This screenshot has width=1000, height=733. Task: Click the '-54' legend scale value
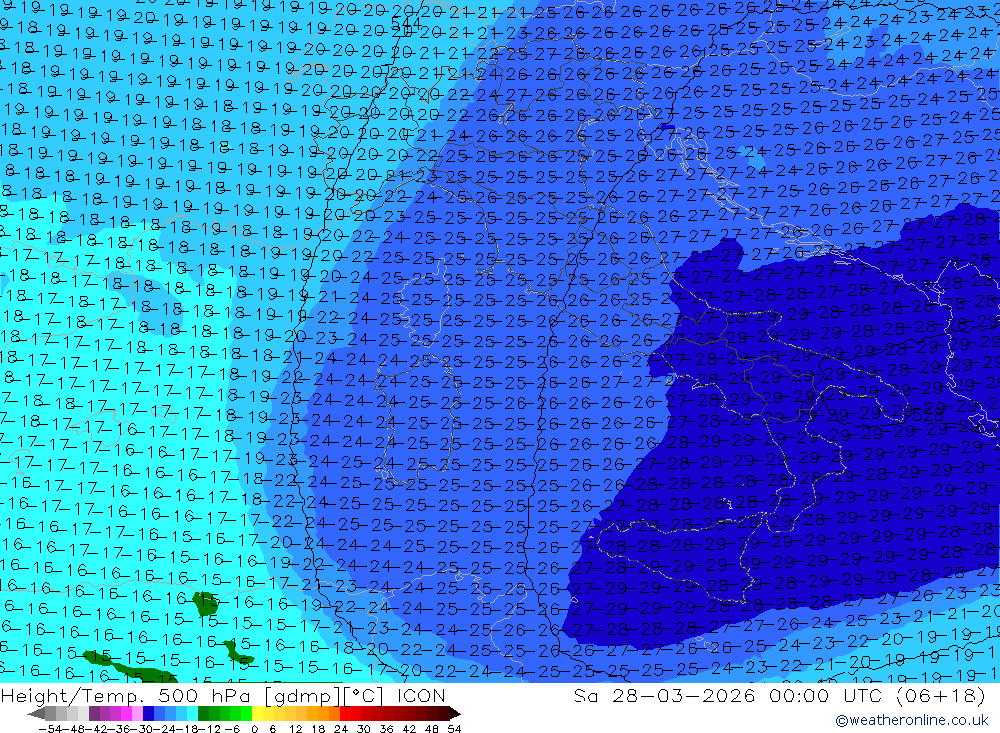coord(50,729)
